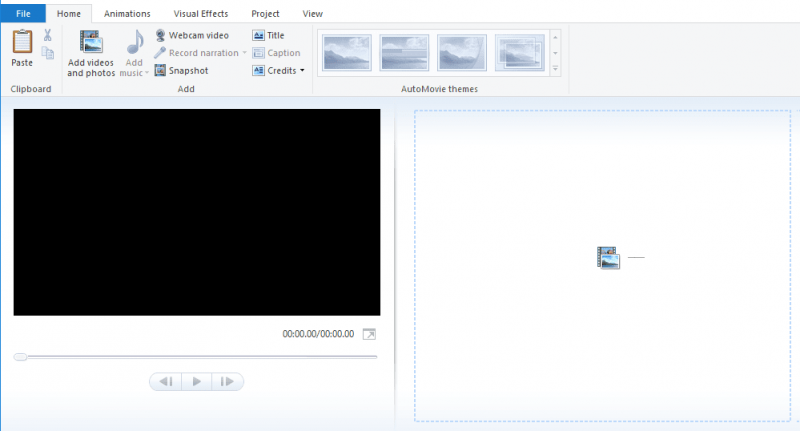
Task: Go to previous row of AutoMovie themes
Action: [555, 37]
